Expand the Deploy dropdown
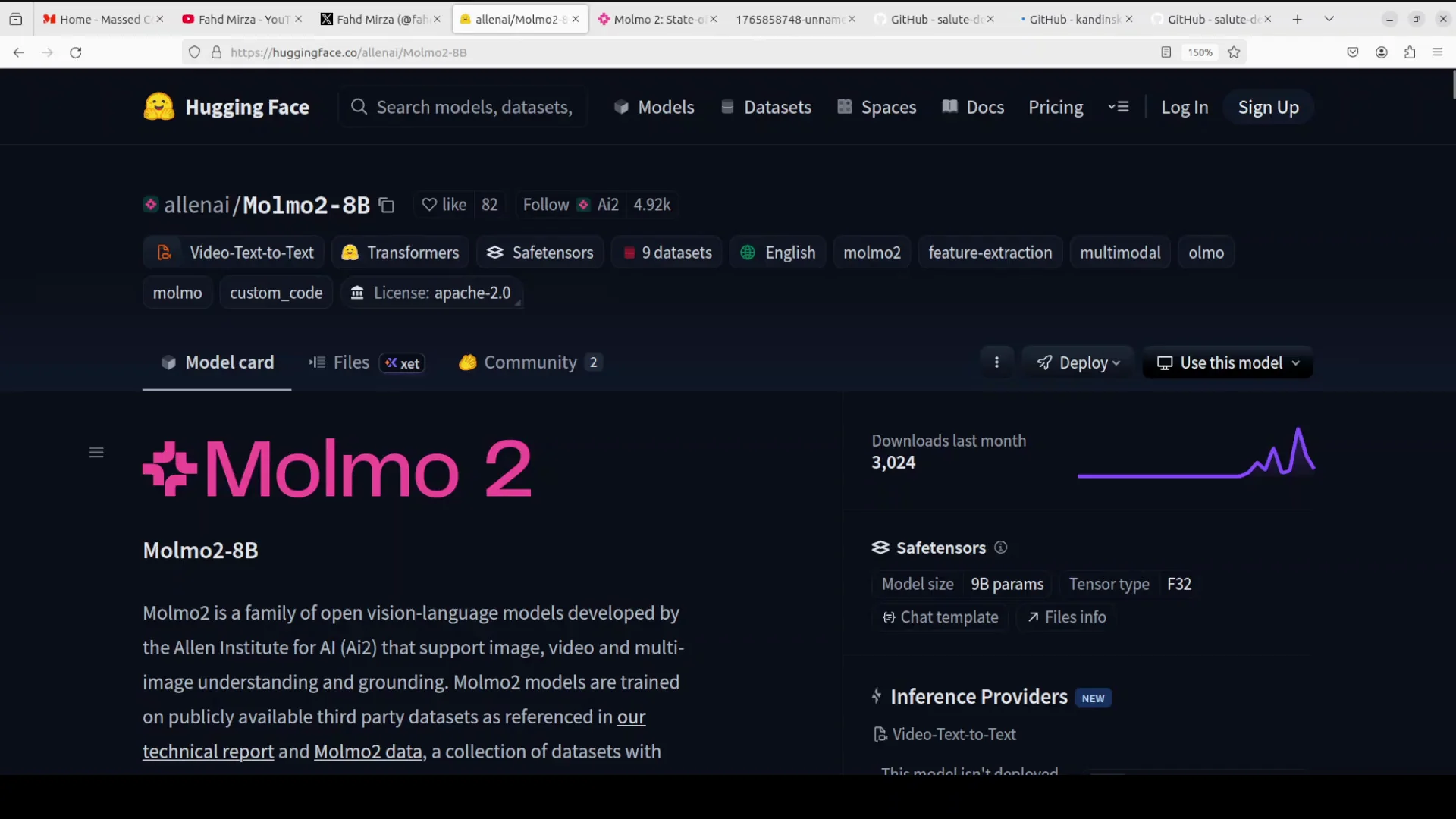Screen dimensions: 1456x819 click(x=1078, y=363)
